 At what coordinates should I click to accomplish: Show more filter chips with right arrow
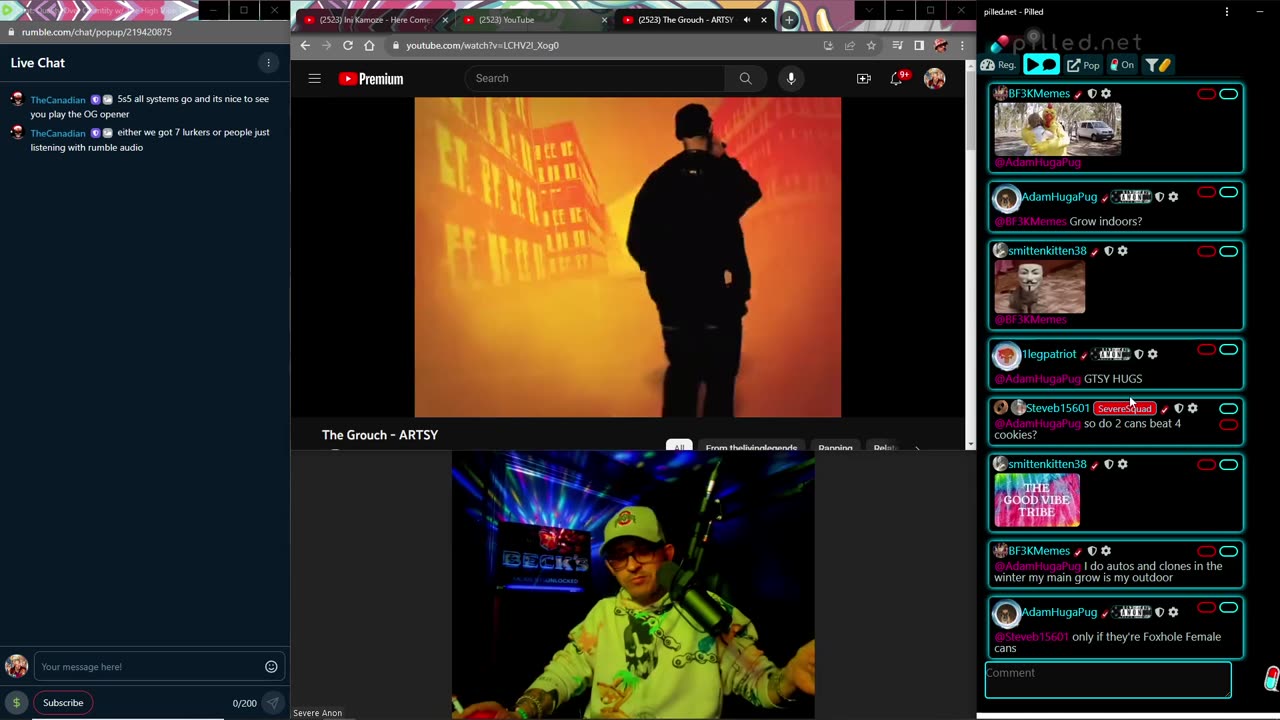(917, 447)
